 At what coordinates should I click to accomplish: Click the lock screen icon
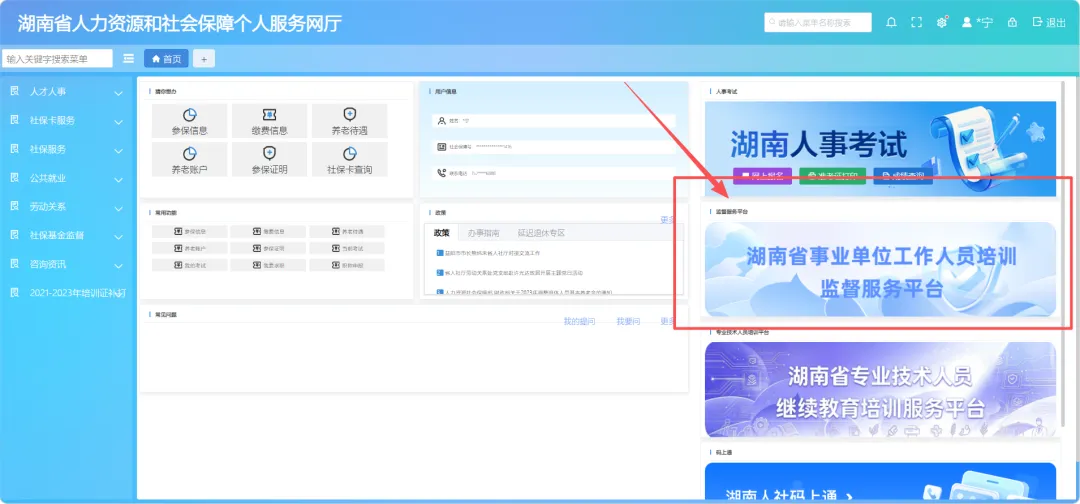(x=1012, y=23)
